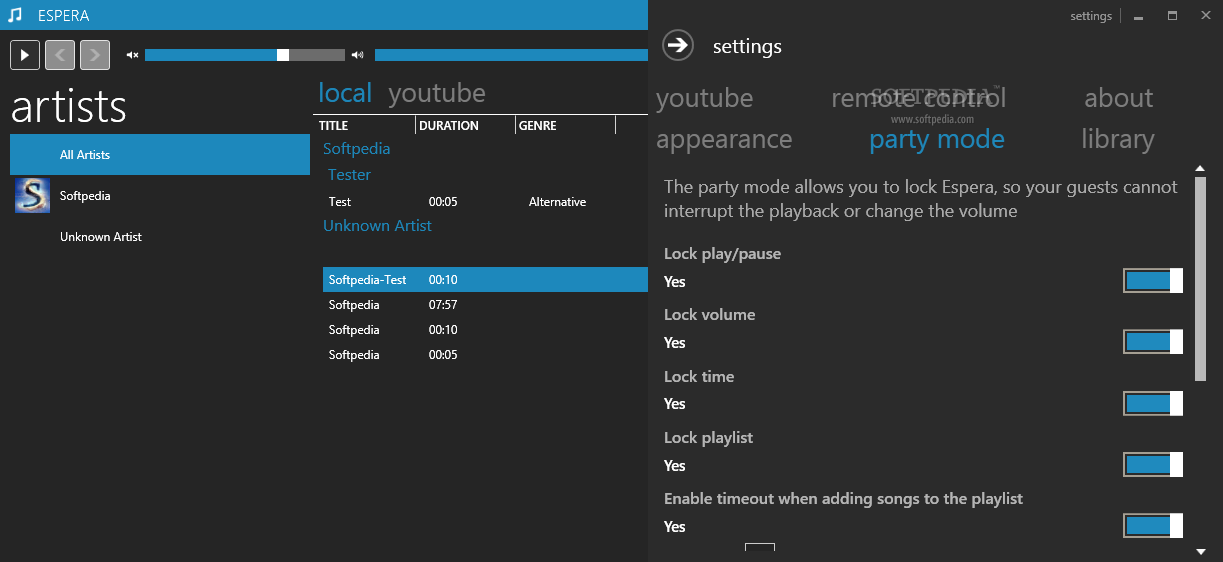Toggle the Lock play/pause switch
Screen dimensions: 1223x562
pyautogui.click(x=1153, y=281)
